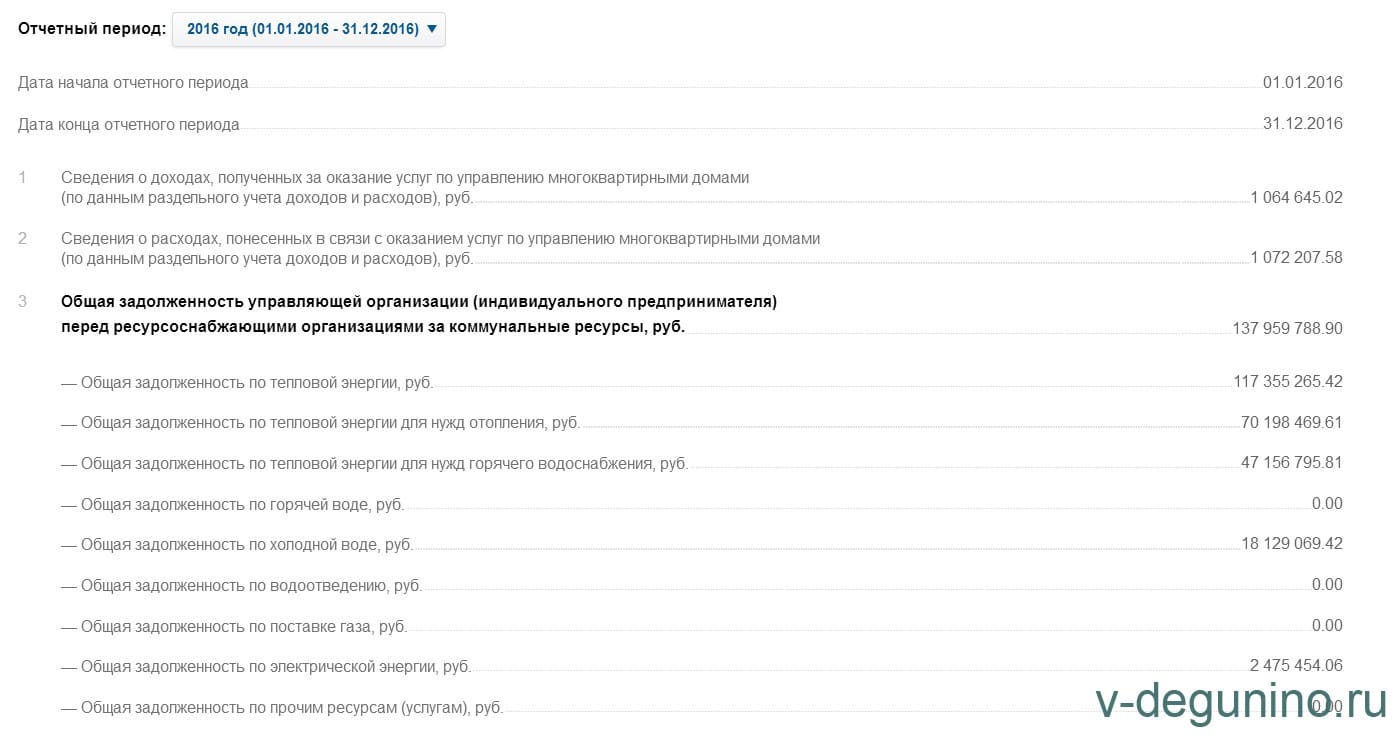Select the start date value 01.01.2016

point(1302,83)
